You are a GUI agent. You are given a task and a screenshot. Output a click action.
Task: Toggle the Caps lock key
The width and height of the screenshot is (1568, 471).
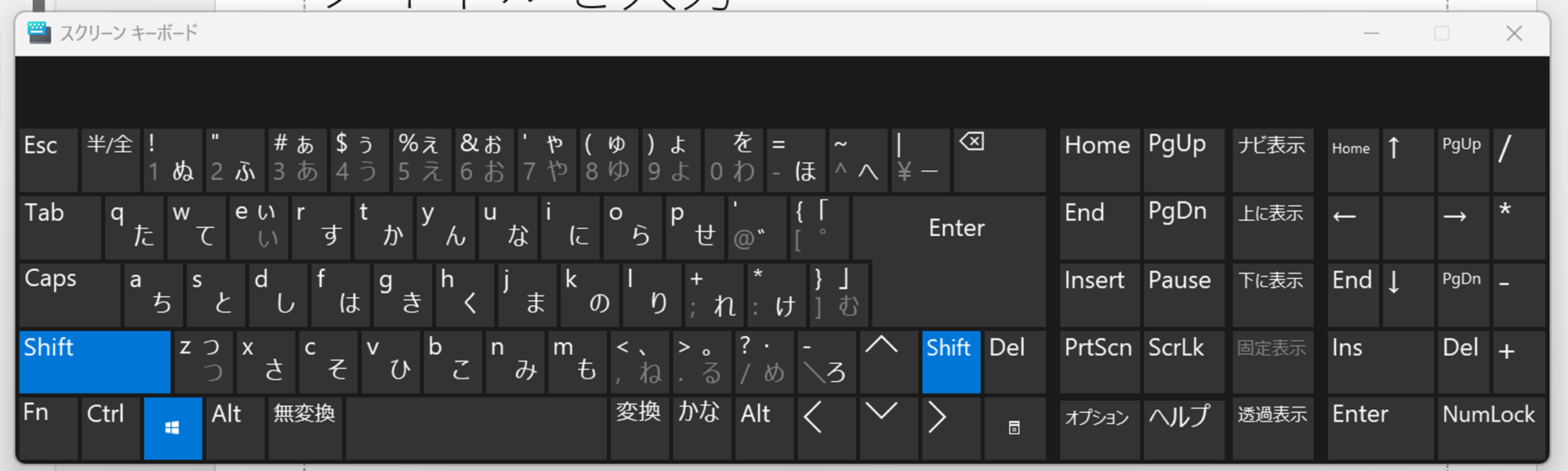pyautogui.click(x=70, y=295)
